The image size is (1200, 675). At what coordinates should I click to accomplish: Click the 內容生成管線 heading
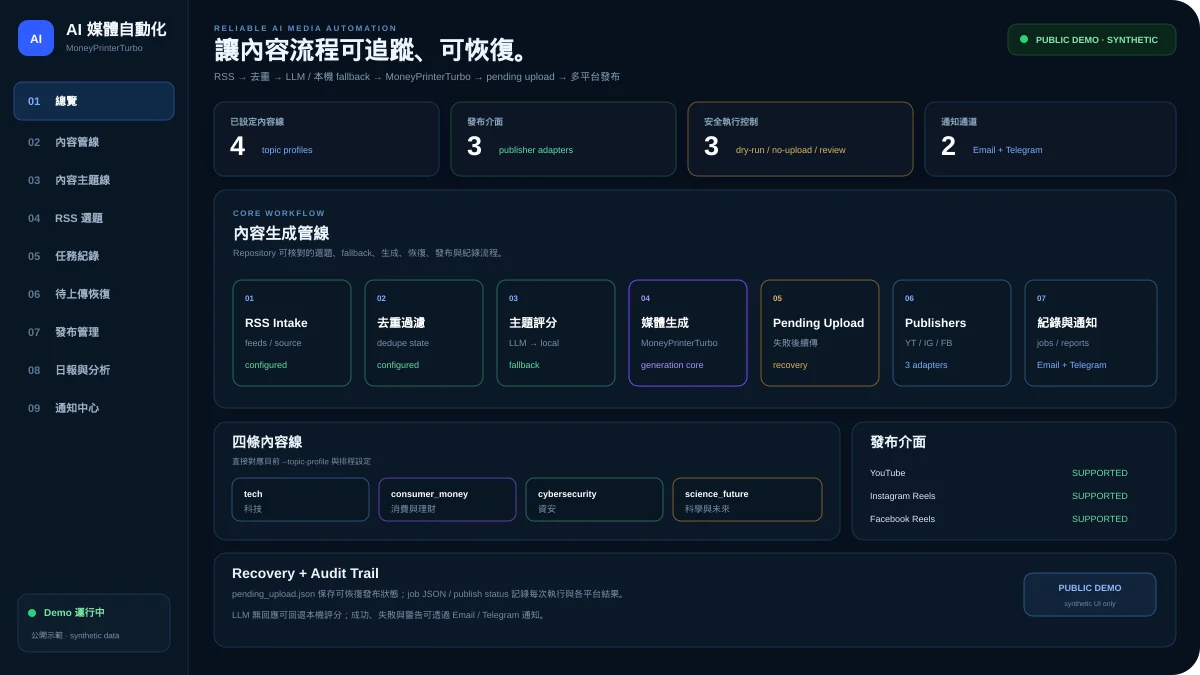pyautogui.click(x=281, y=233)
